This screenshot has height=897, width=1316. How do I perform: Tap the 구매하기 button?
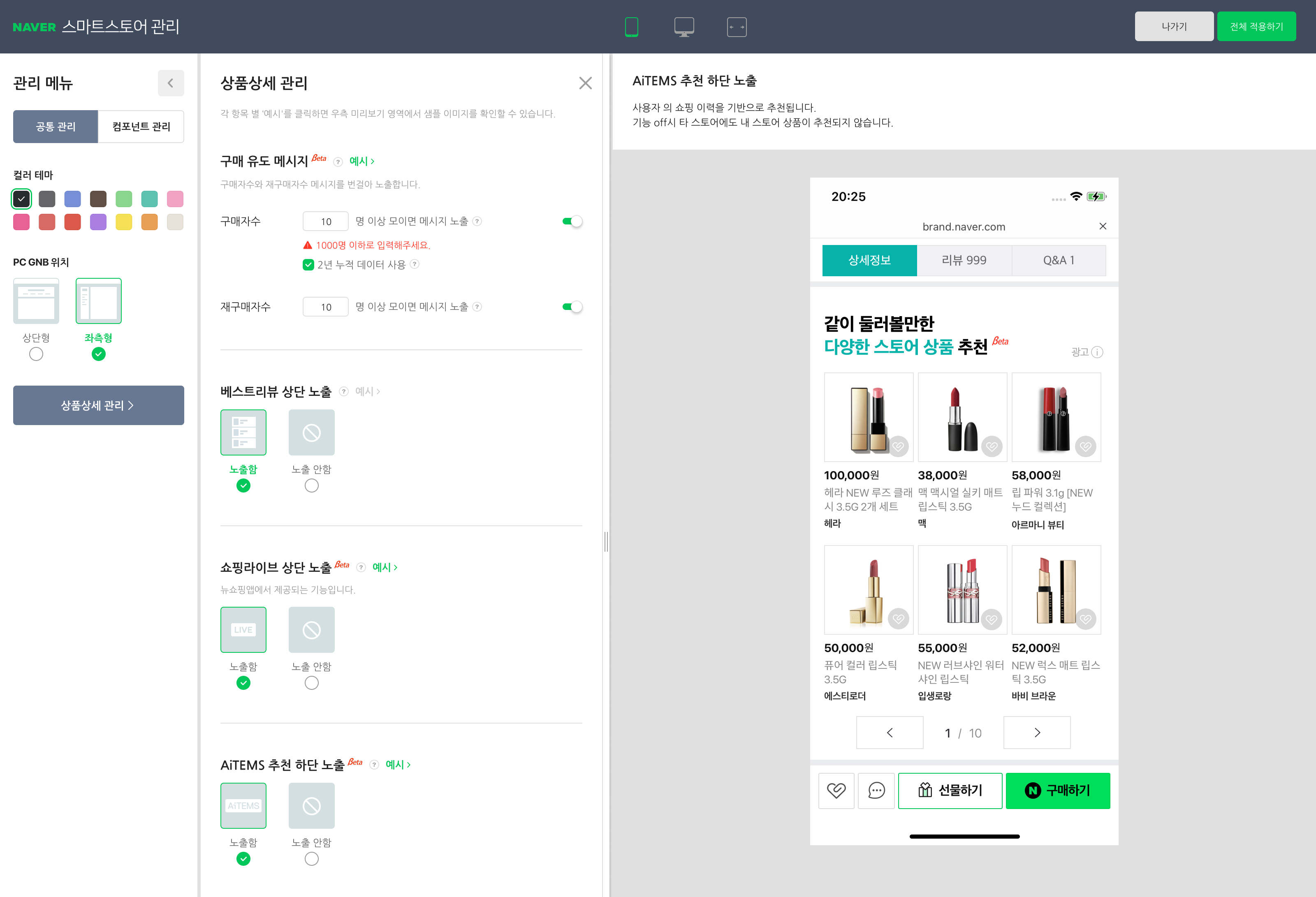tap(1058, 791)
